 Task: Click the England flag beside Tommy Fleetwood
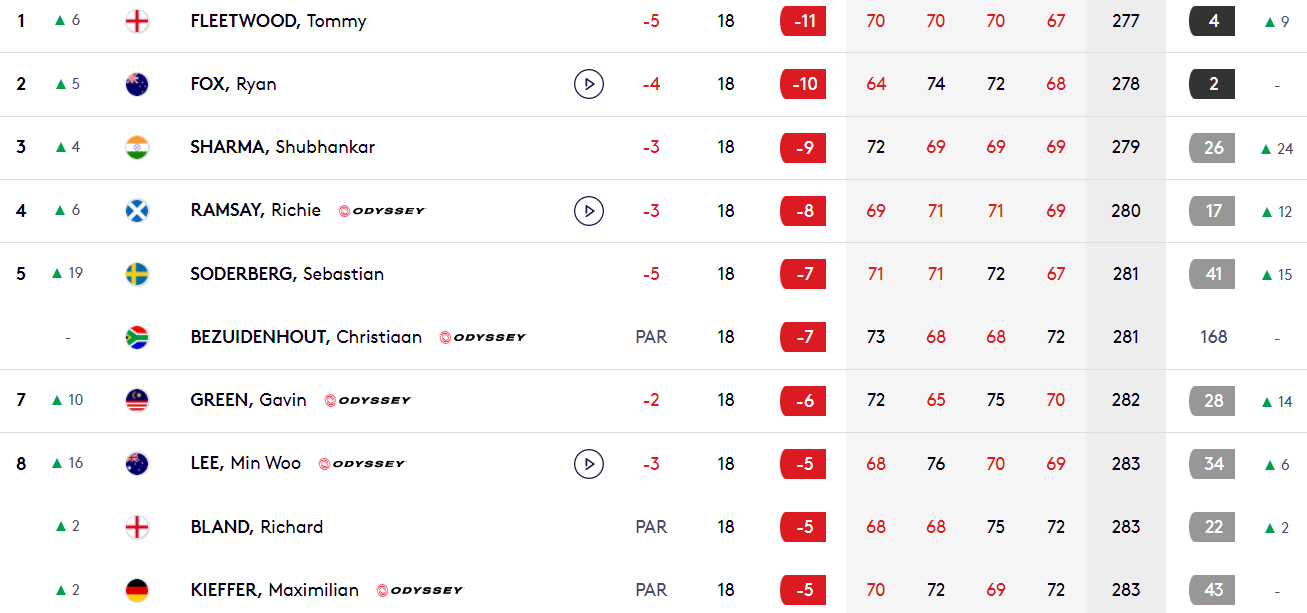(x=137, y=21)
